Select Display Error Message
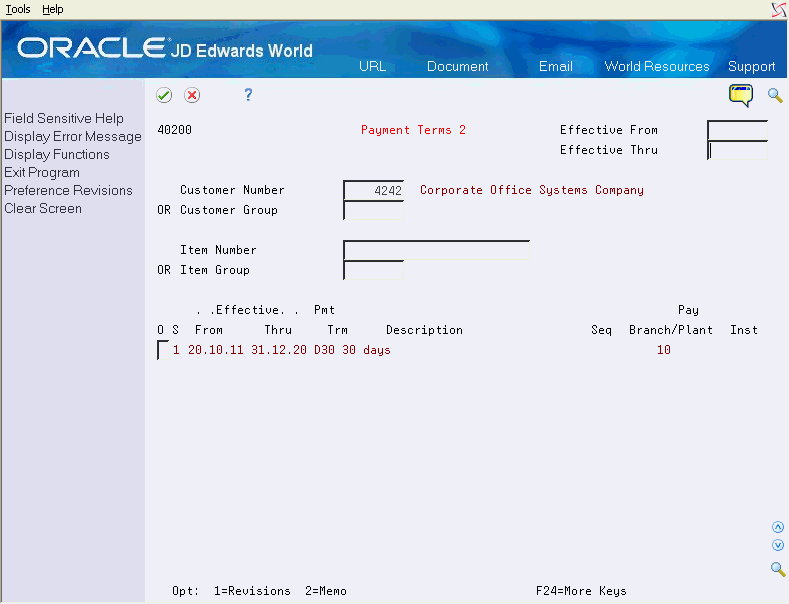The image size is (789, 604). [73, 136]
